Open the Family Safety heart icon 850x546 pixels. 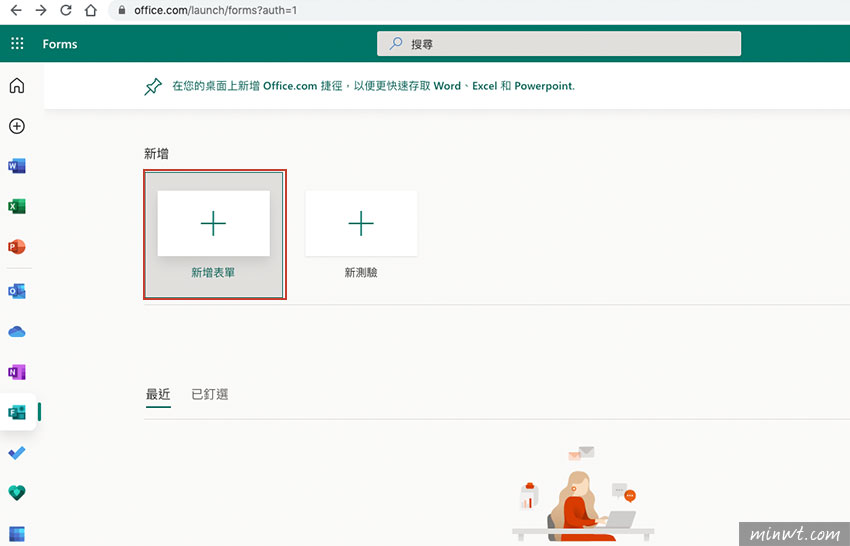point(17,492)
